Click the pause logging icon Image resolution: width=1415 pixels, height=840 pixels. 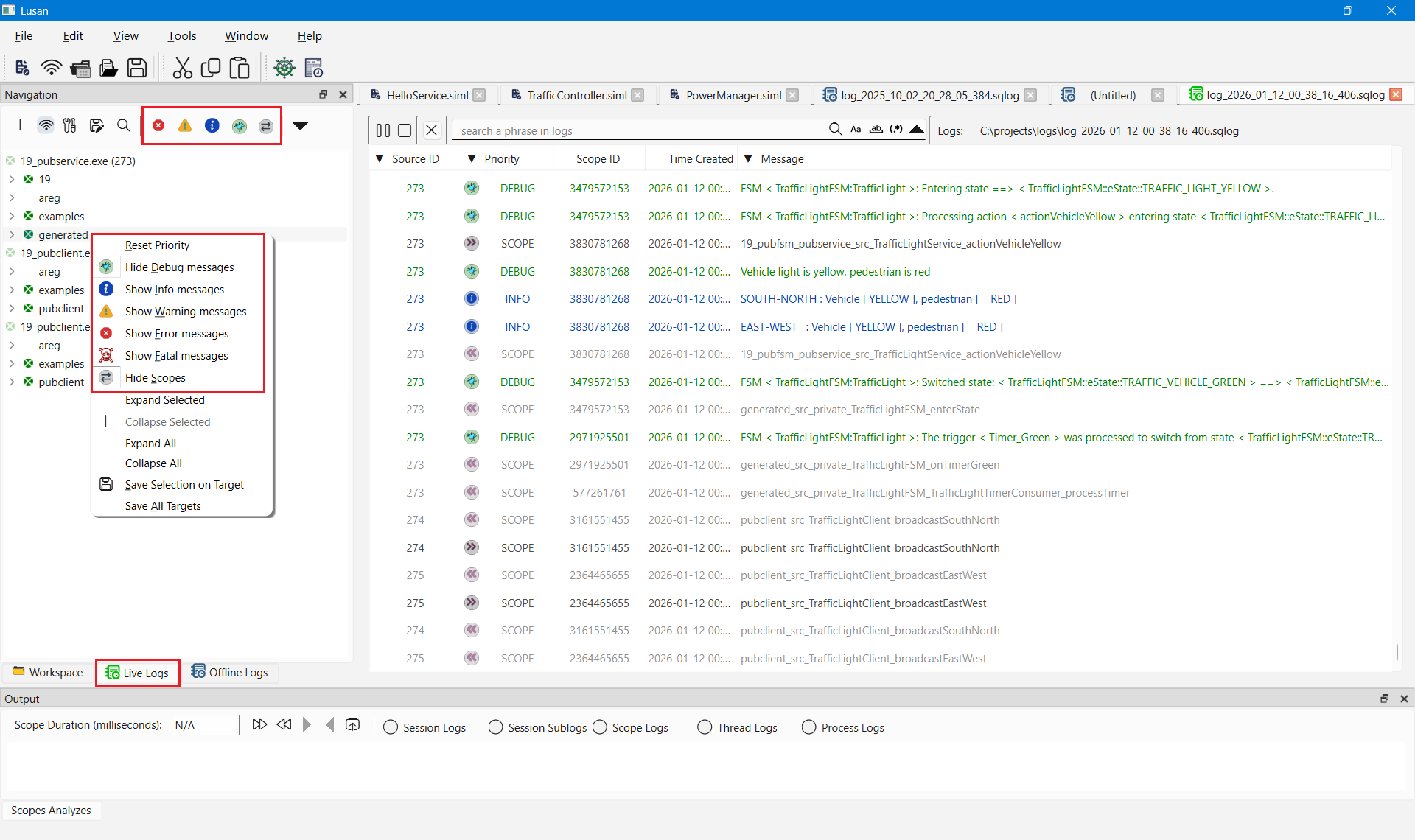point(382,130)
